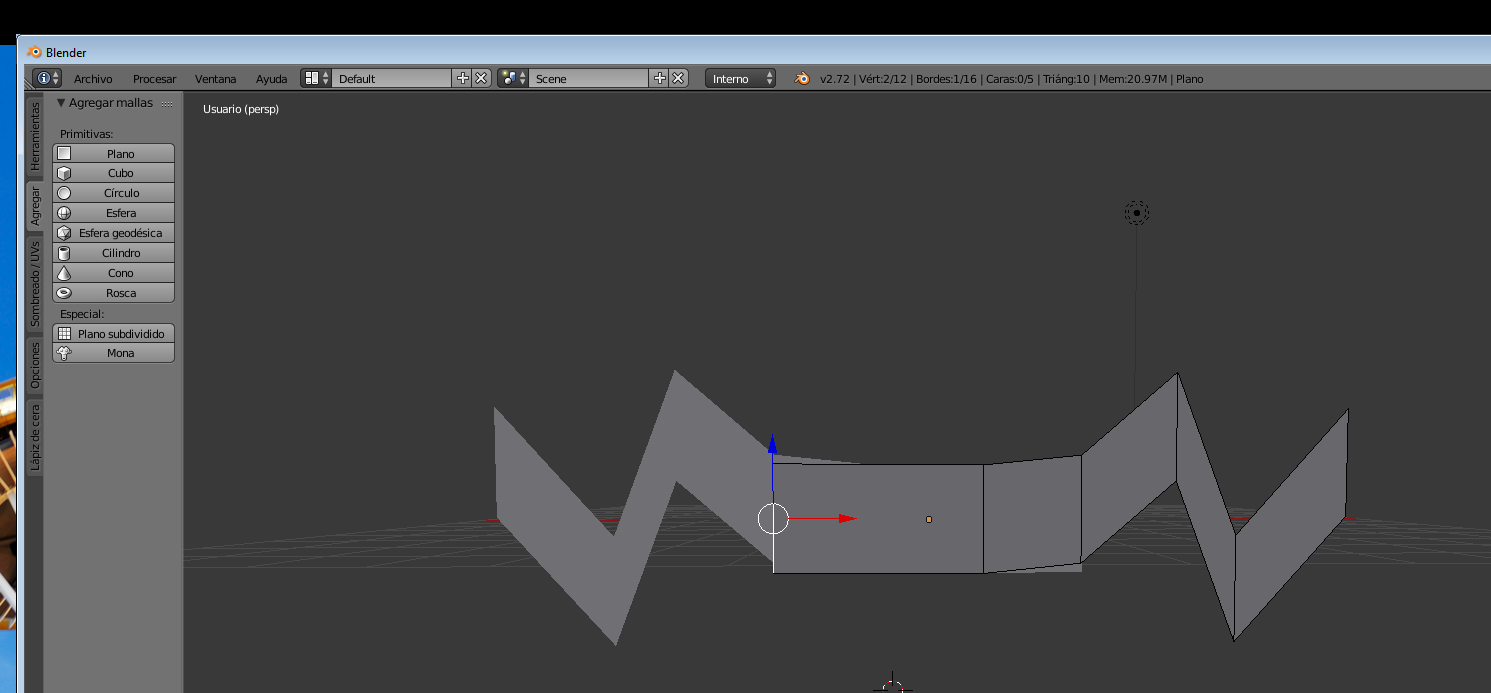Viewport: 1491px width, 693px height.
Task: Delete the current Scene
Action: pyautogui.click(x=678, y=78)
